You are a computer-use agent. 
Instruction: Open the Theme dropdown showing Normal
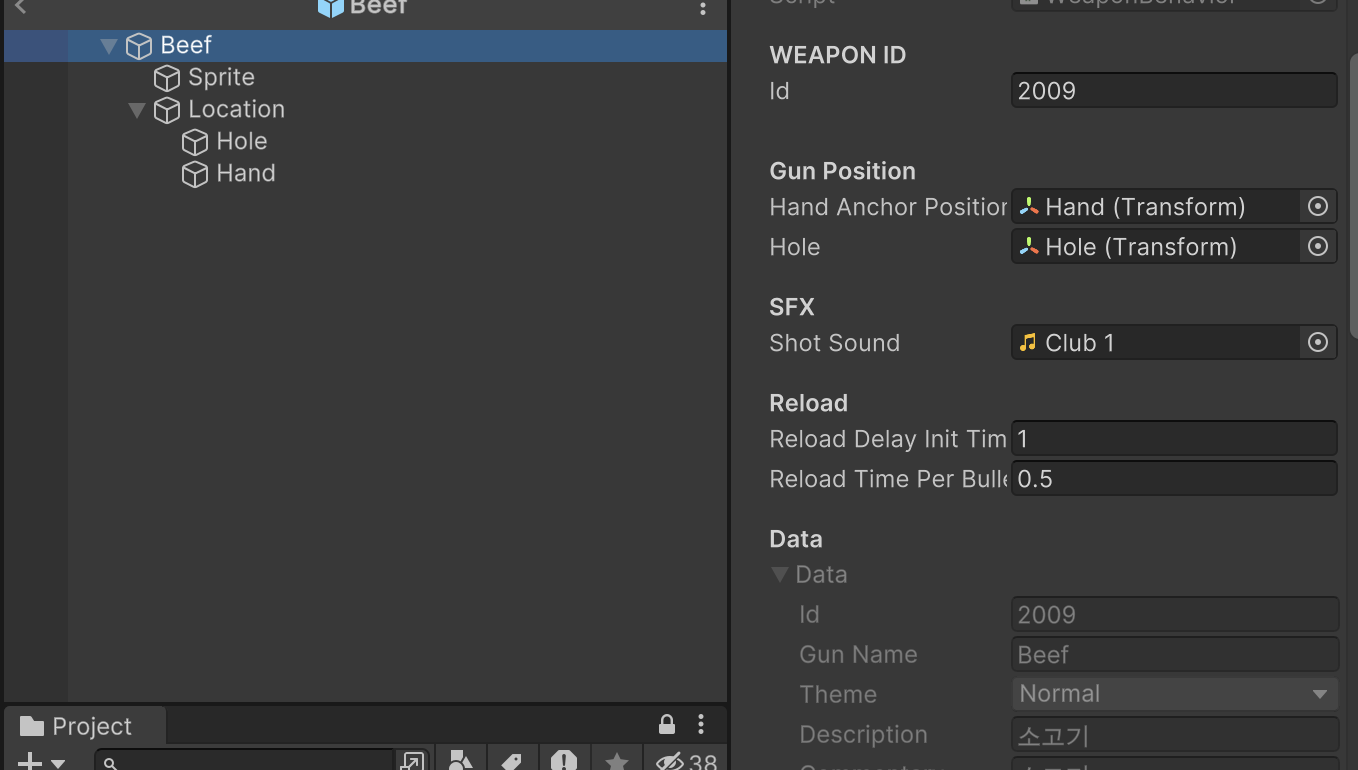(x=1174, y=693)
